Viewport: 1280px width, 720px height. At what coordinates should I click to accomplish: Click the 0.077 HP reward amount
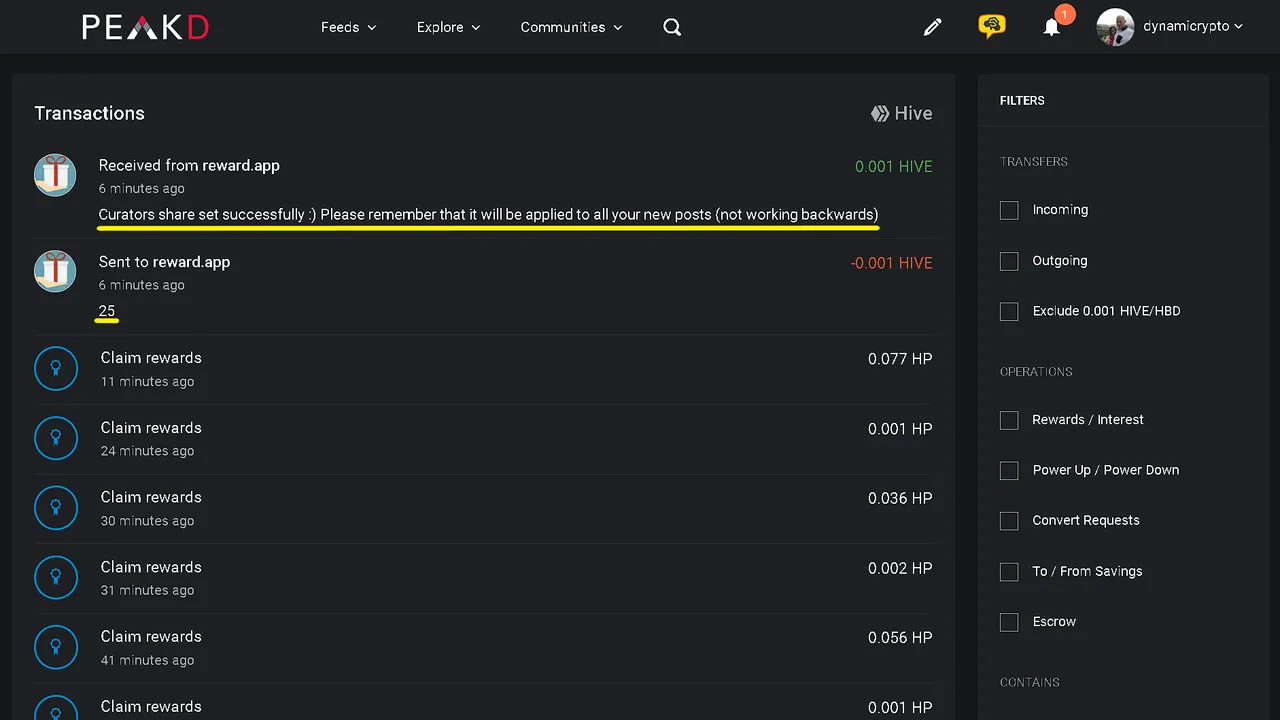(900, 359)
